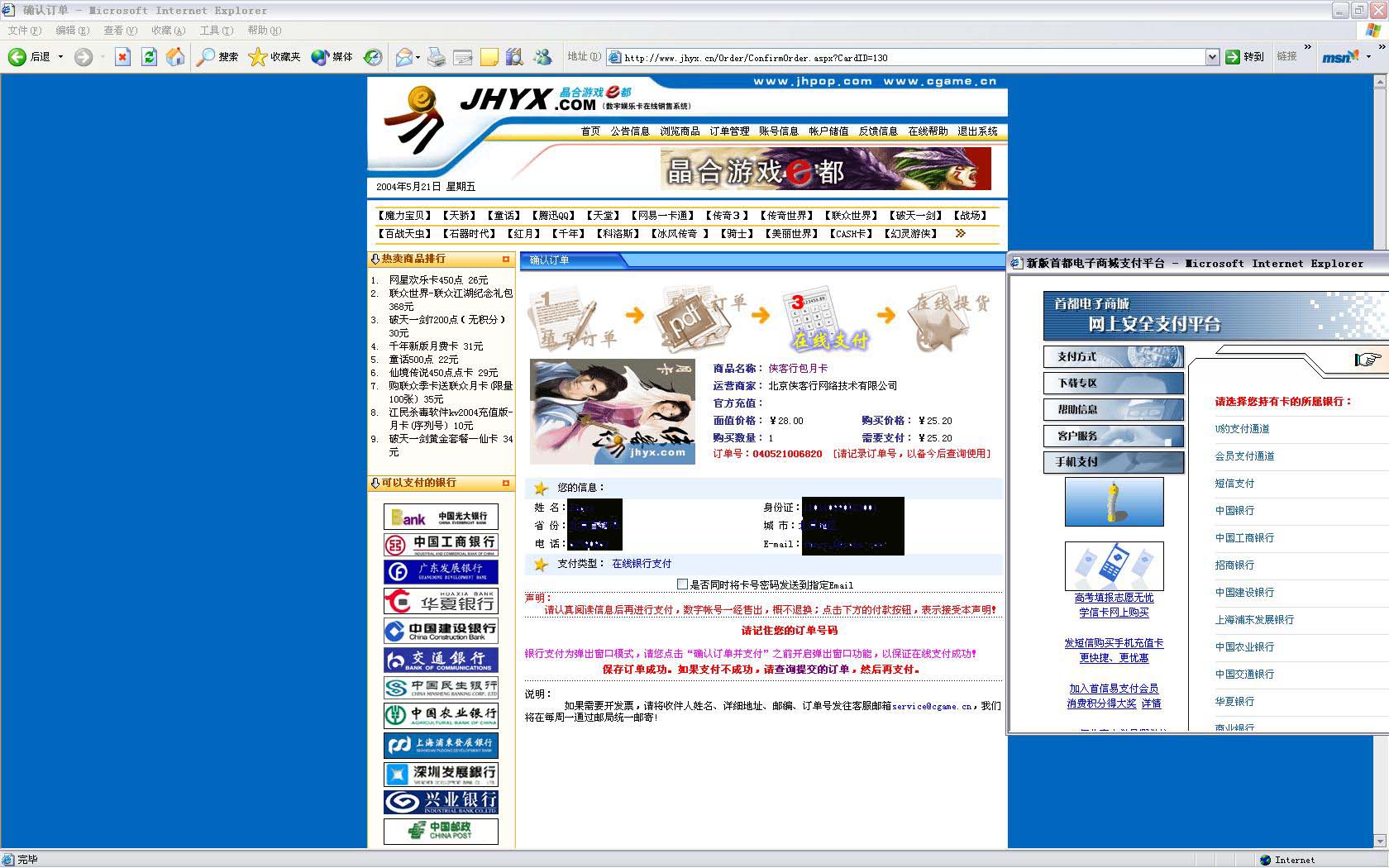The height and width of the screenshot is (868, 1389).
Task: Go to 订单管理 in site navigation
Action: pyautogui.click(x=729, y=131)
